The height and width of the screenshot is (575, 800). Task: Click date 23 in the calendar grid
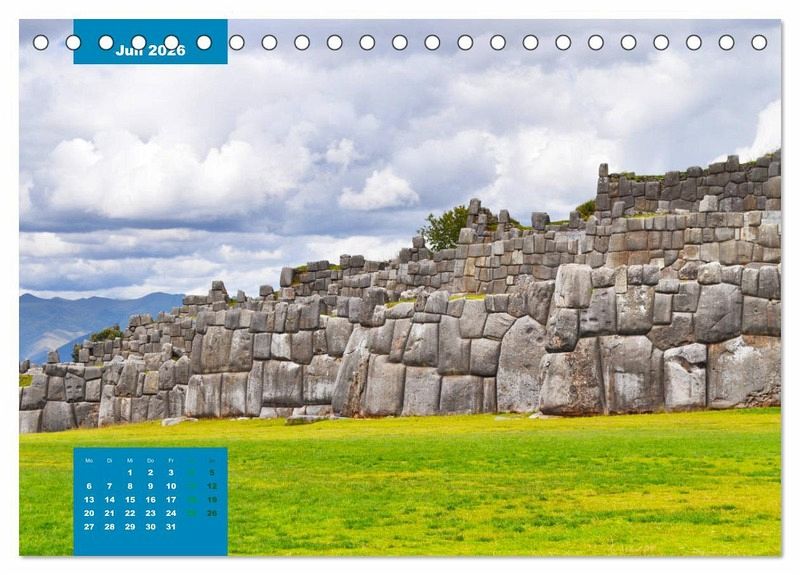pos(151,513)
